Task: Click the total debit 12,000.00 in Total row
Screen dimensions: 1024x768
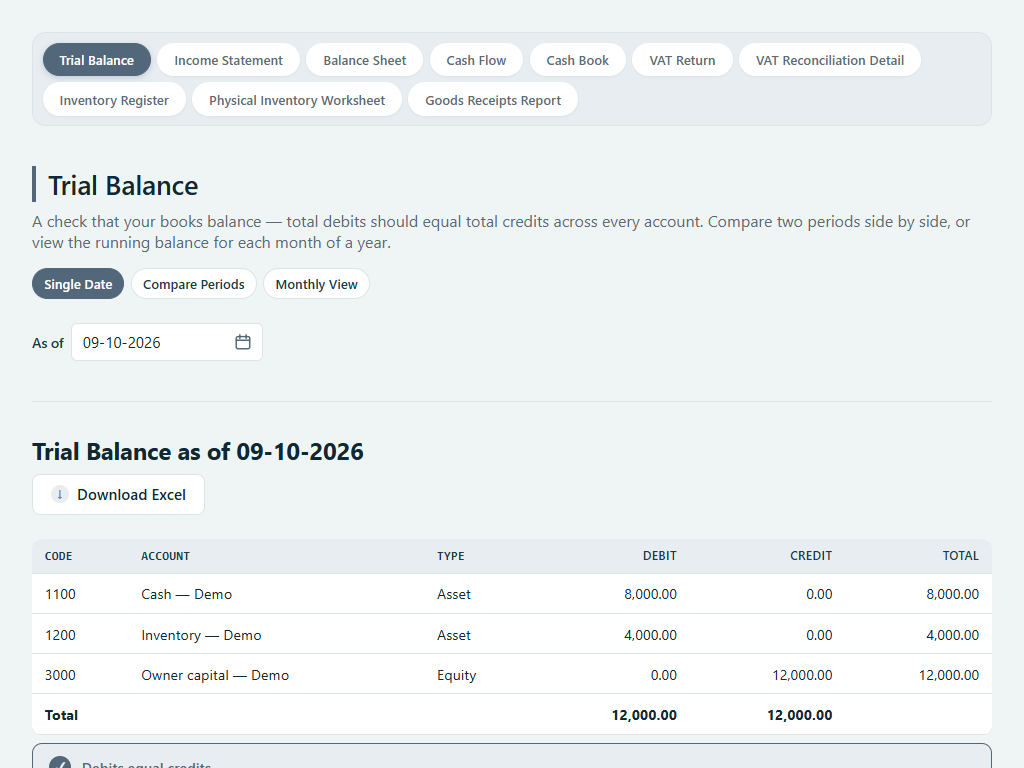Action: (644, 715)
